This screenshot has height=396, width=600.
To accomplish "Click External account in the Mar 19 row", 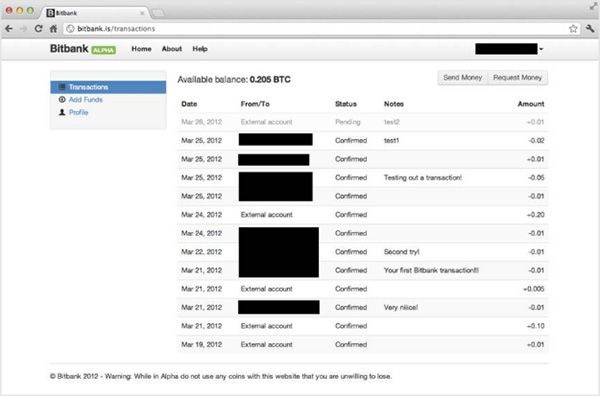I will click(x=267, y=345).
